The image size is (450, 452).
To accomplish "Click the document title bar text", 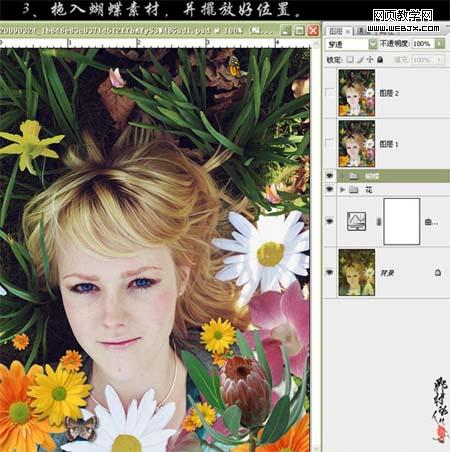I will [x=135, y=31].
